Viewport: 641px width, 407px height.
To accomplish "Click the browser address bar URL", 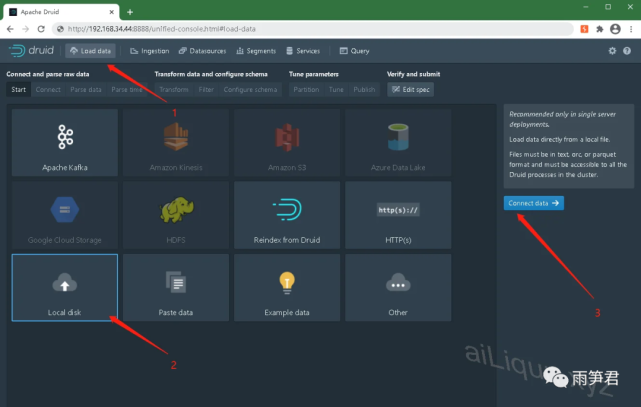I will click(161, 29).
